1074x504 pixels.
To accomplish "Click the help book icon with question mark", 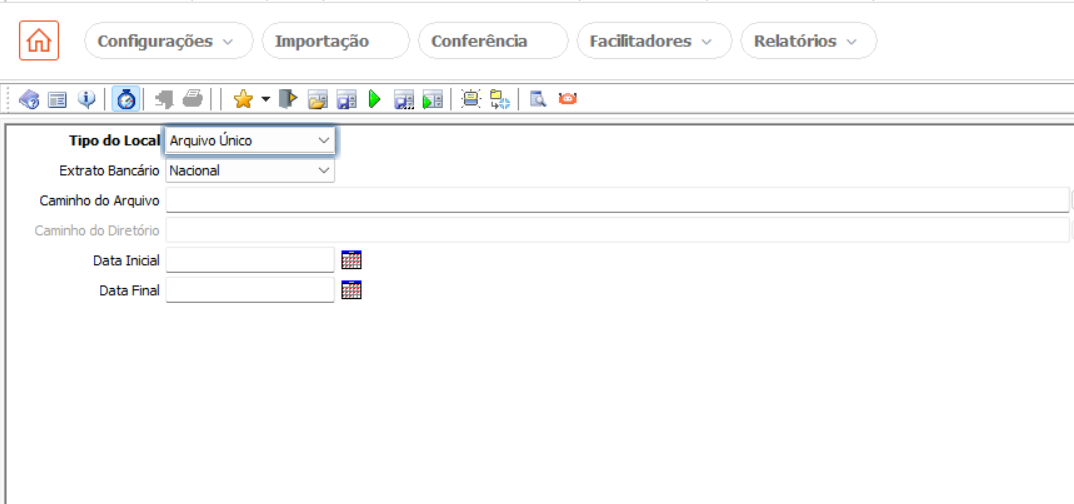I will 29,100.
